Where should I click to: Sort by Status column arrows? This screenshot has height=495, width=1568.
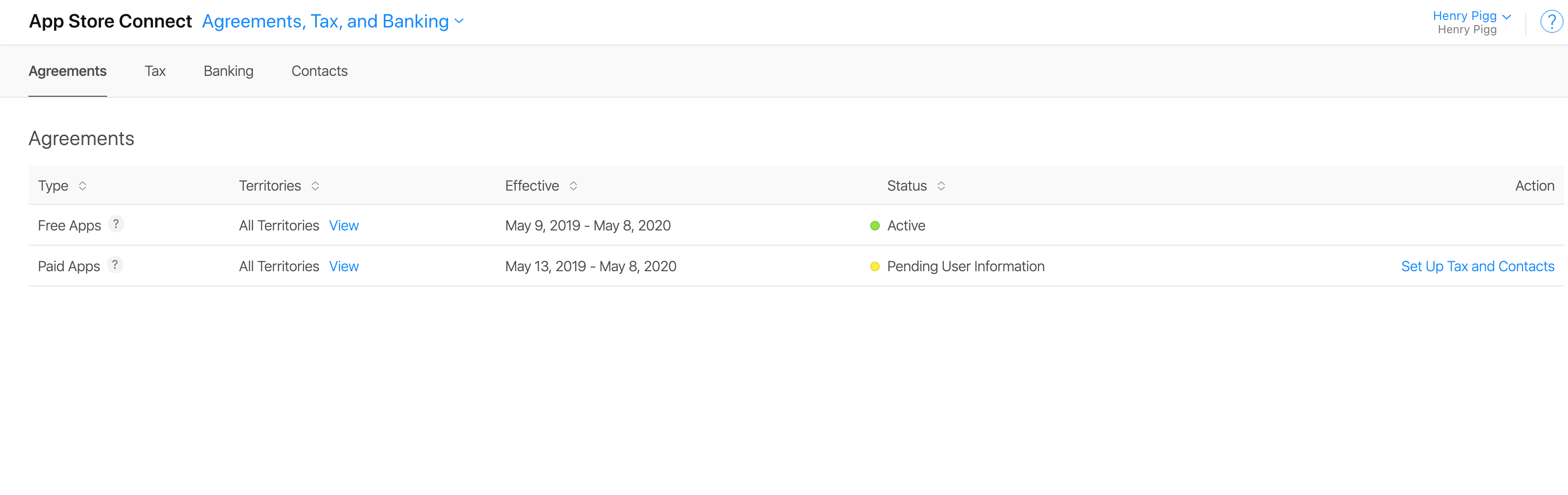(x=941, y=186)
